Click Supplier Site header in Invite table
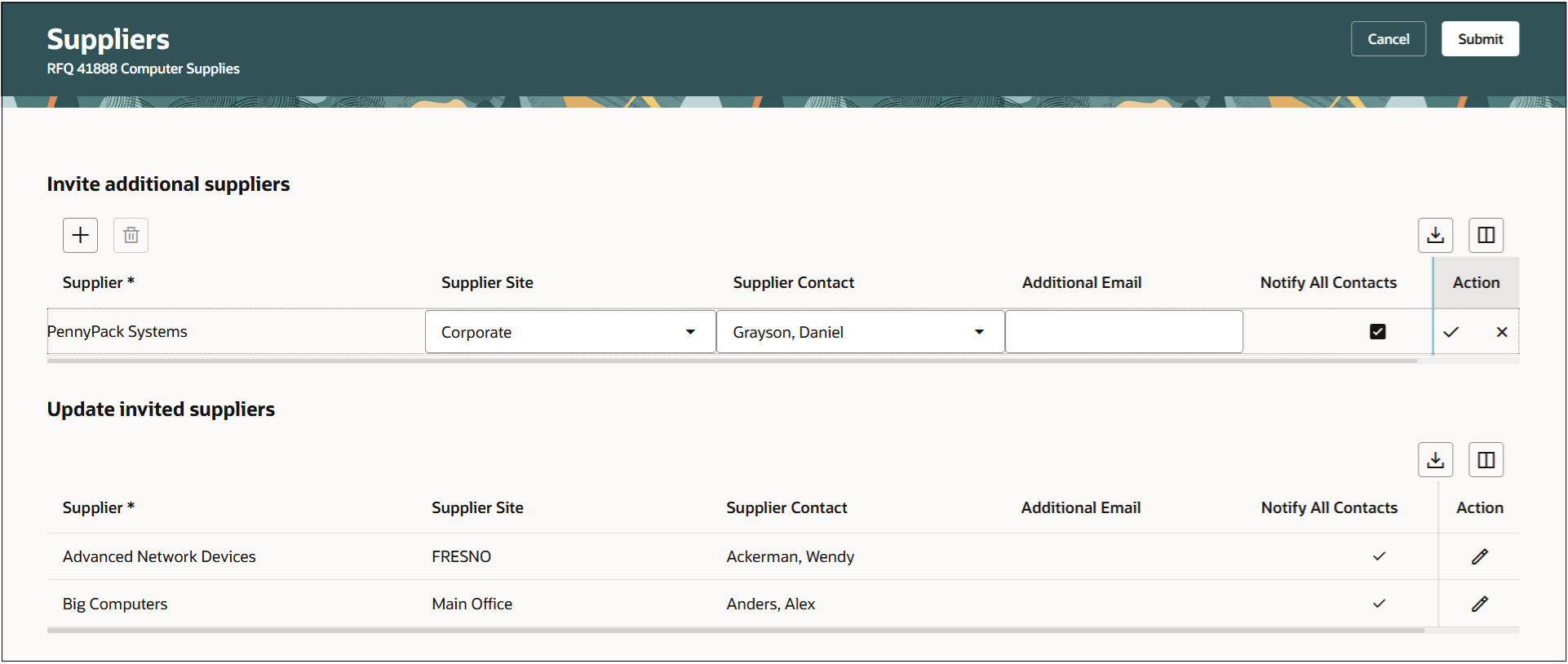The width and height of the screenshot is (1568, 664). coord(487,282)
